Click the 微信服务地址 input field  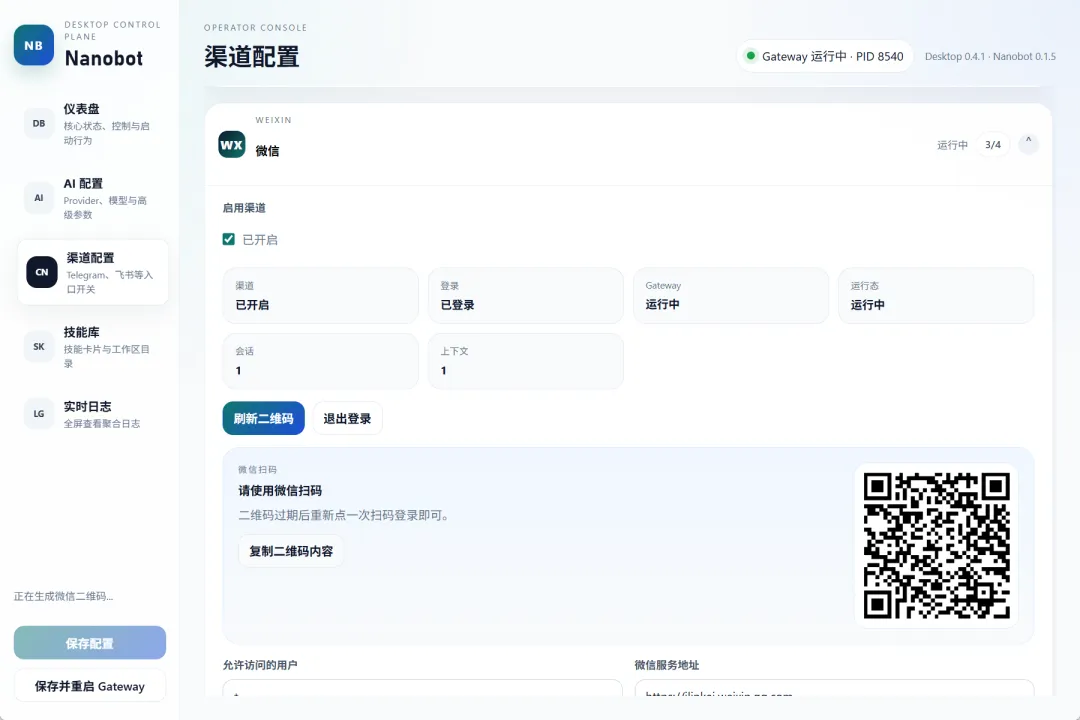click(x=834, y=688)
